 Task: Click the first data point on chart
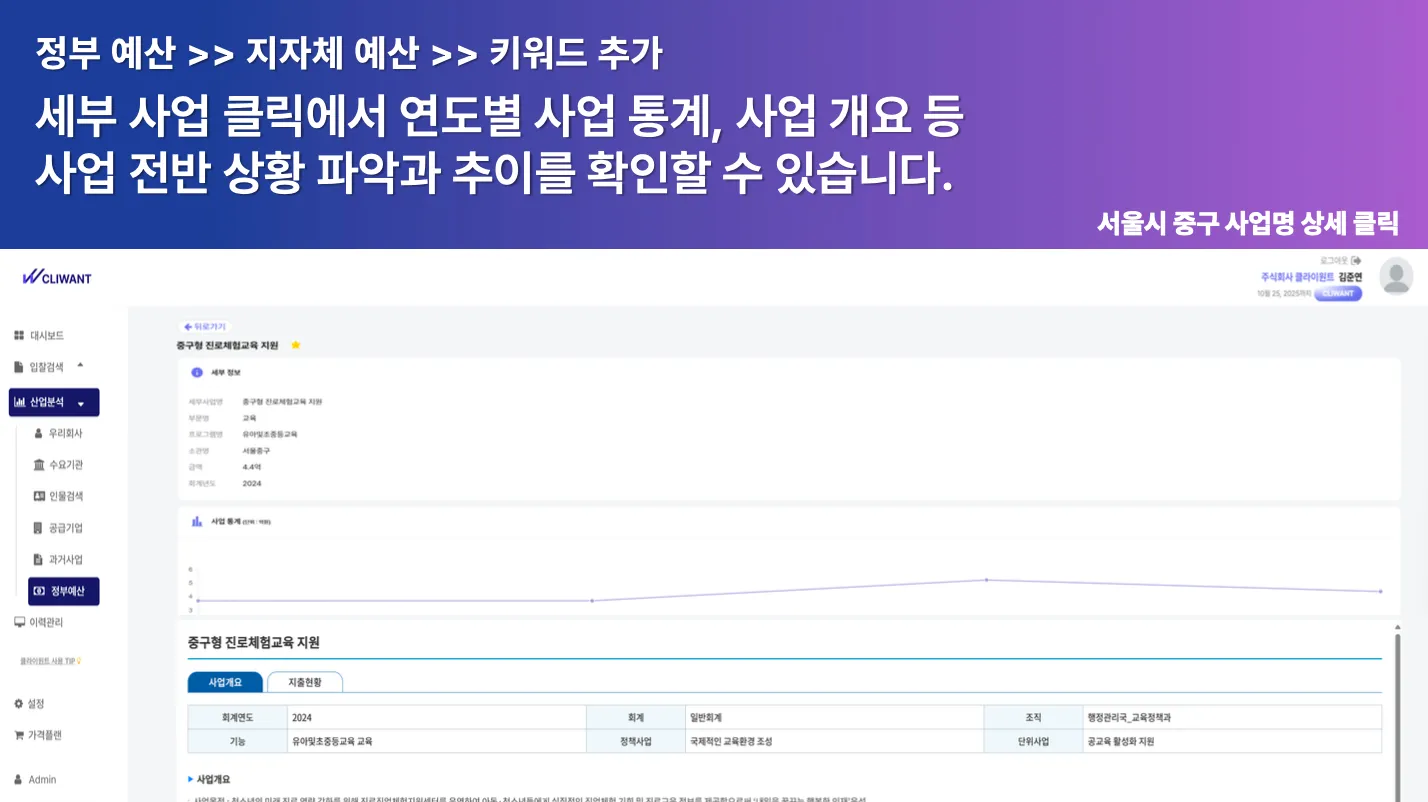(x=198, y=601)
